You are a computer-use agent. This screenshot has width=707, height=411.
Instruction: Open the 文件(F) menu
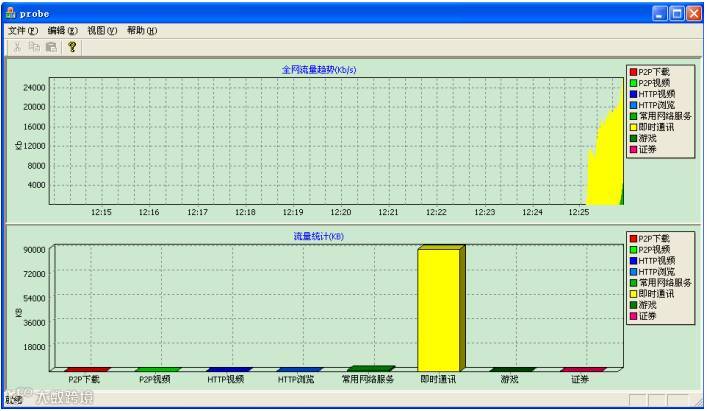click(23, 31)
